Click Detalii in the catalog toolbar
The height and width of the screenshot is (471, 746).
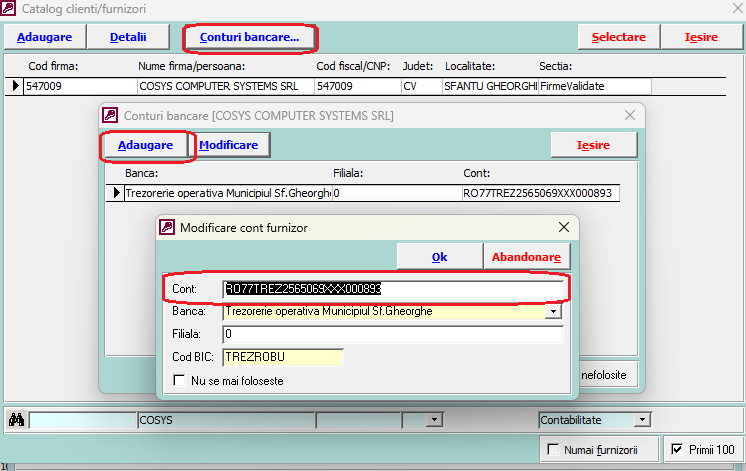(128, 38)
